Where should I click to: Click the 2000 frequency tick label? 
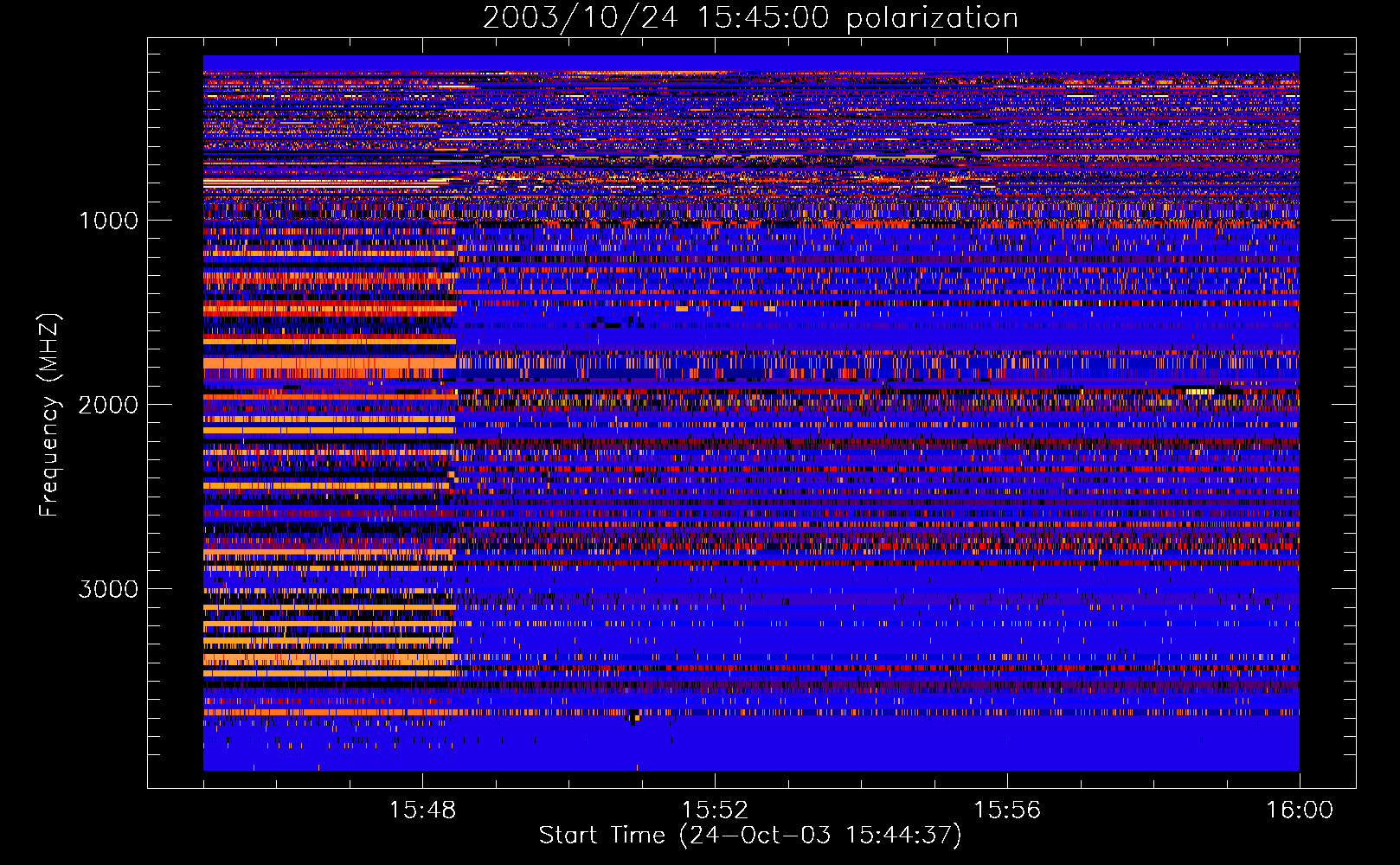(x=108, y=405)
